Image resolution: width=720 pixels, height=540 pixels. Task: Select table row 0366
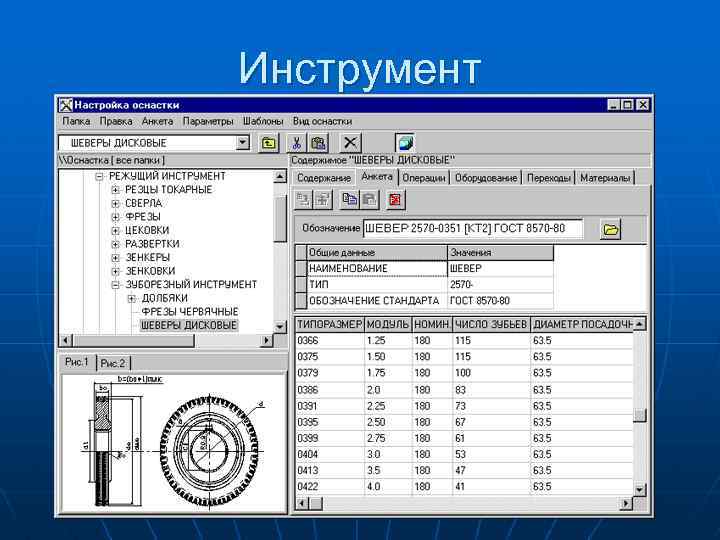(464, 341)
